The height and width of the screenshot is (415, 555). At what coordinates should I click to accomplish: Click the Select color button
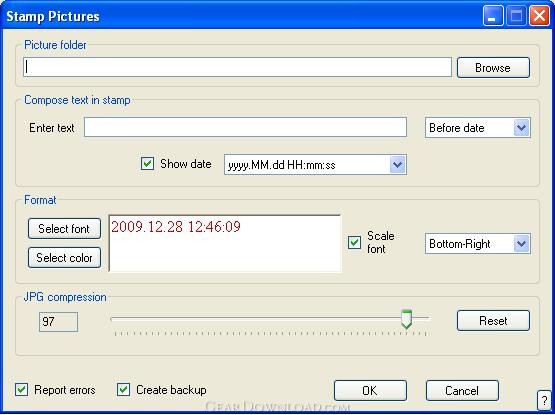coord(64,257)
